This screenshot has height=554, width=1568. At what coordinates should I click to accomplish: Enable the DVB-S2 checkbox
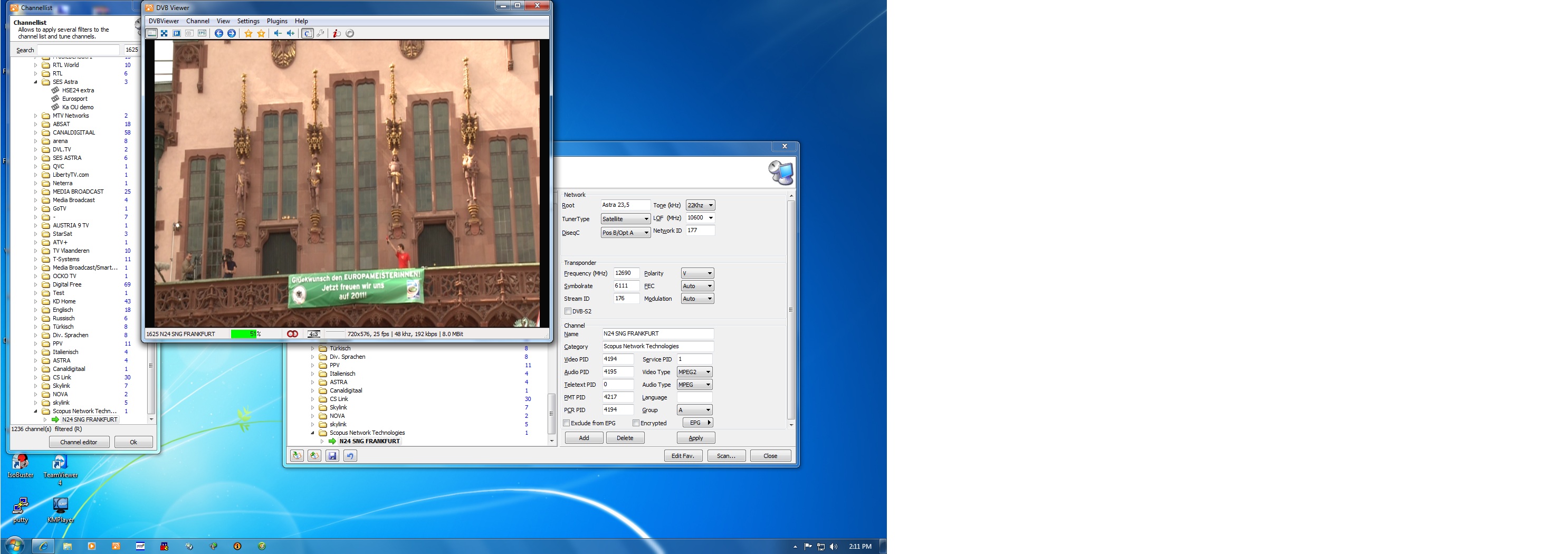(568, 312)
